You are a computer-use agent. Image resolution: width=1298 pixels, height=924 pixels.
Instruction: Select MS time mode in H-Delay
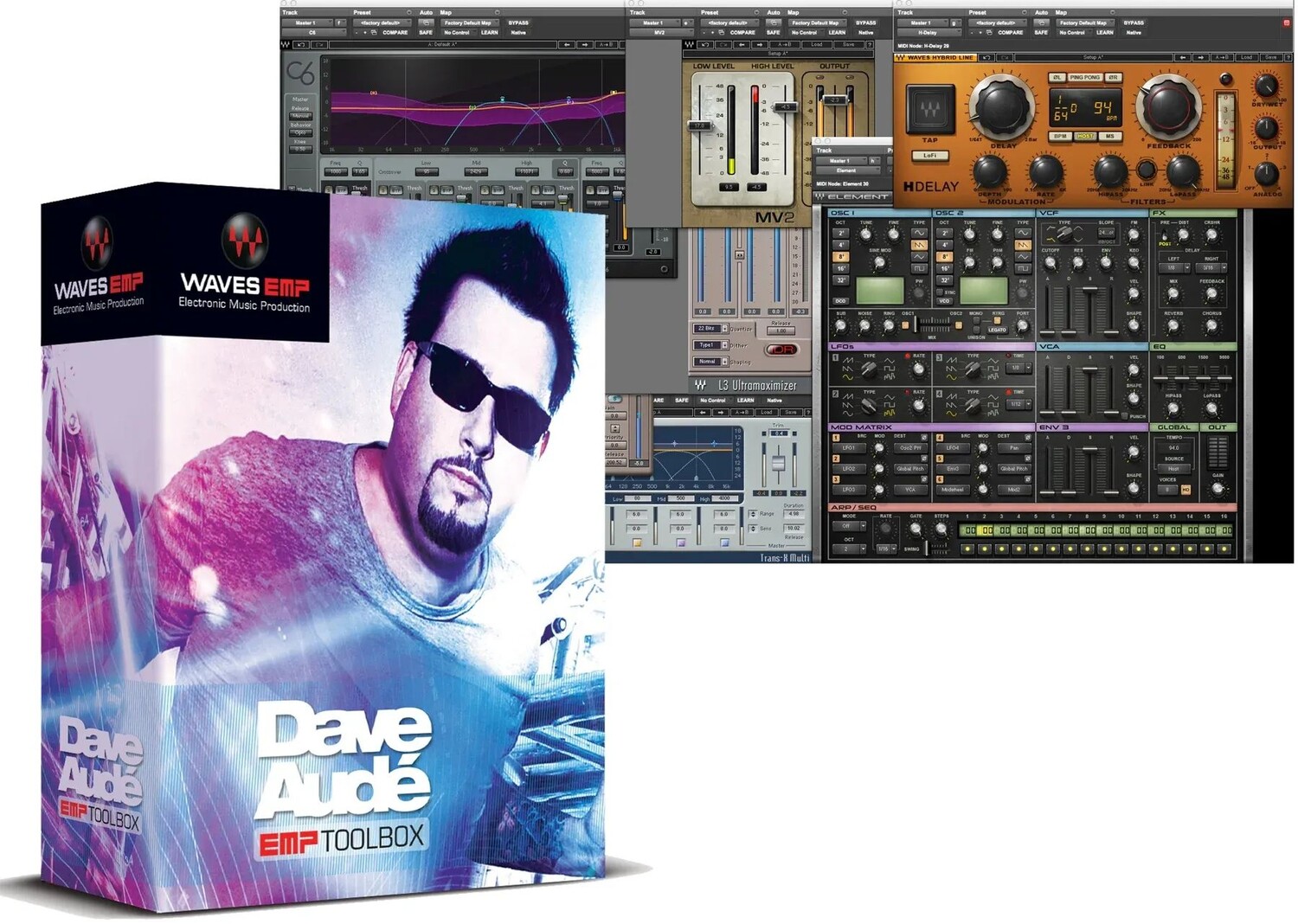pyautogui.click(x=1109, y=136)
